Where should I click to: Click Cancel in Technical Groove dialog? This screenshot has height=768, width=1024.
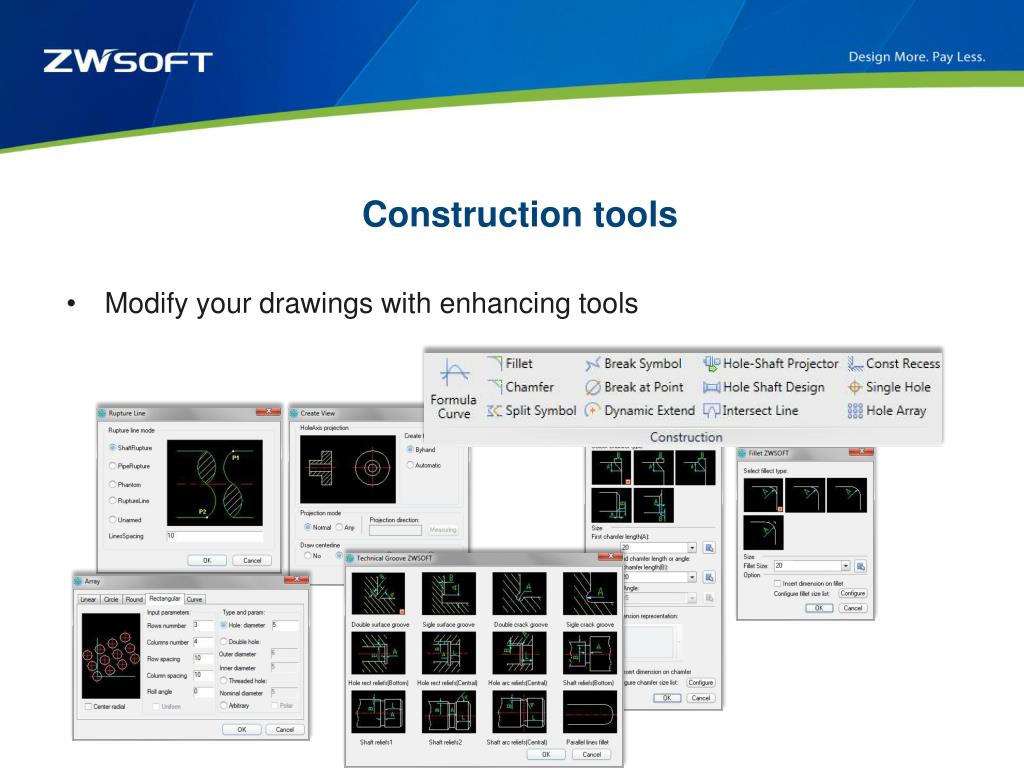pos(592,754)
